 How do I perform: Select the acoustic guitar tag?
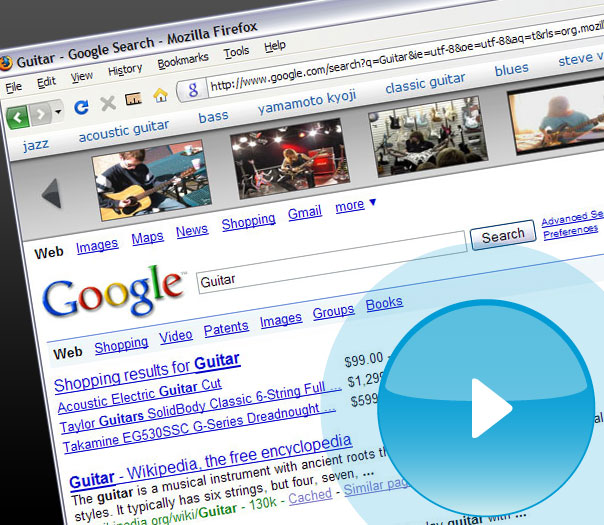(124, 131)
